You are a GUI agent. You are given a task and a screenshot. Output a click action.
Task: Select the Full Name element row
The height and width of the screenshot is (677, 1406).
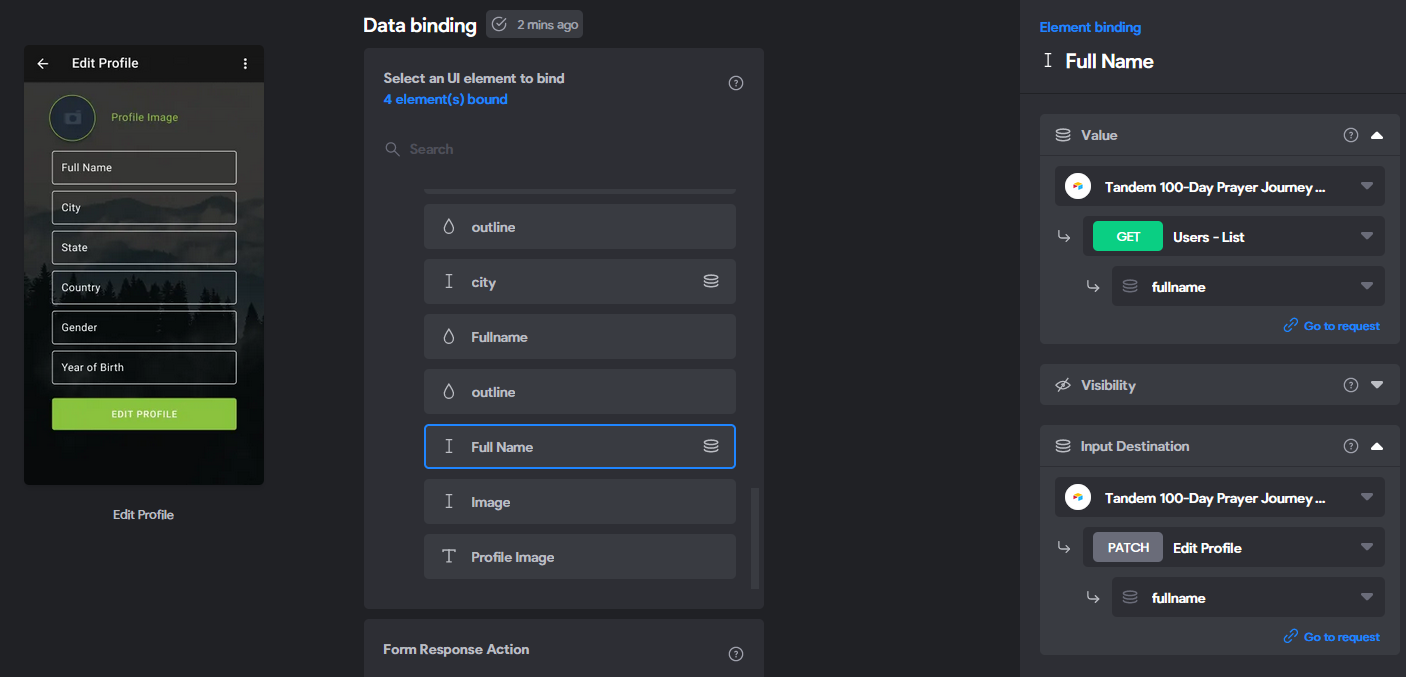pos(580,447)
